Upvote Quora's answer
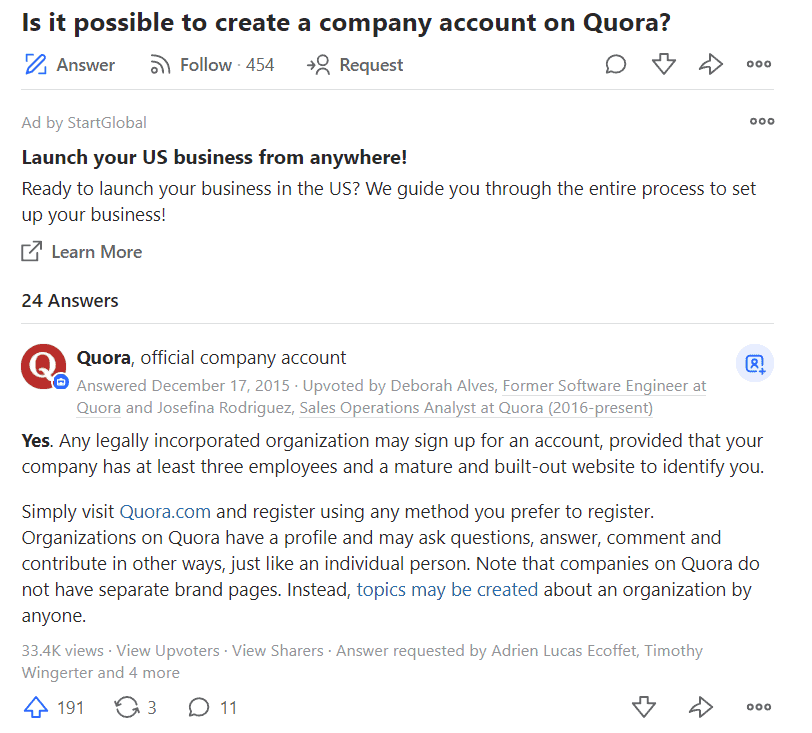This screenshot has height=733, width=812. pyautogui.click(x=38, y=707)
